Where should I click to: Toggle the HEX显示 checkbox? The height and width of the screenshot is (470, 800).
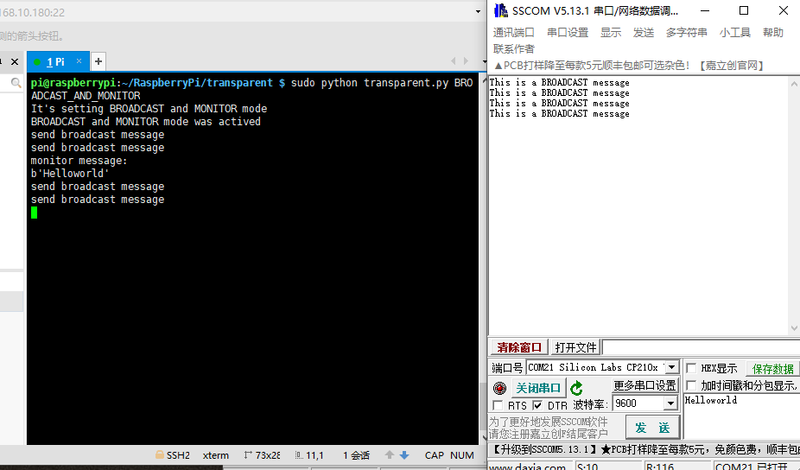[691, 368]
